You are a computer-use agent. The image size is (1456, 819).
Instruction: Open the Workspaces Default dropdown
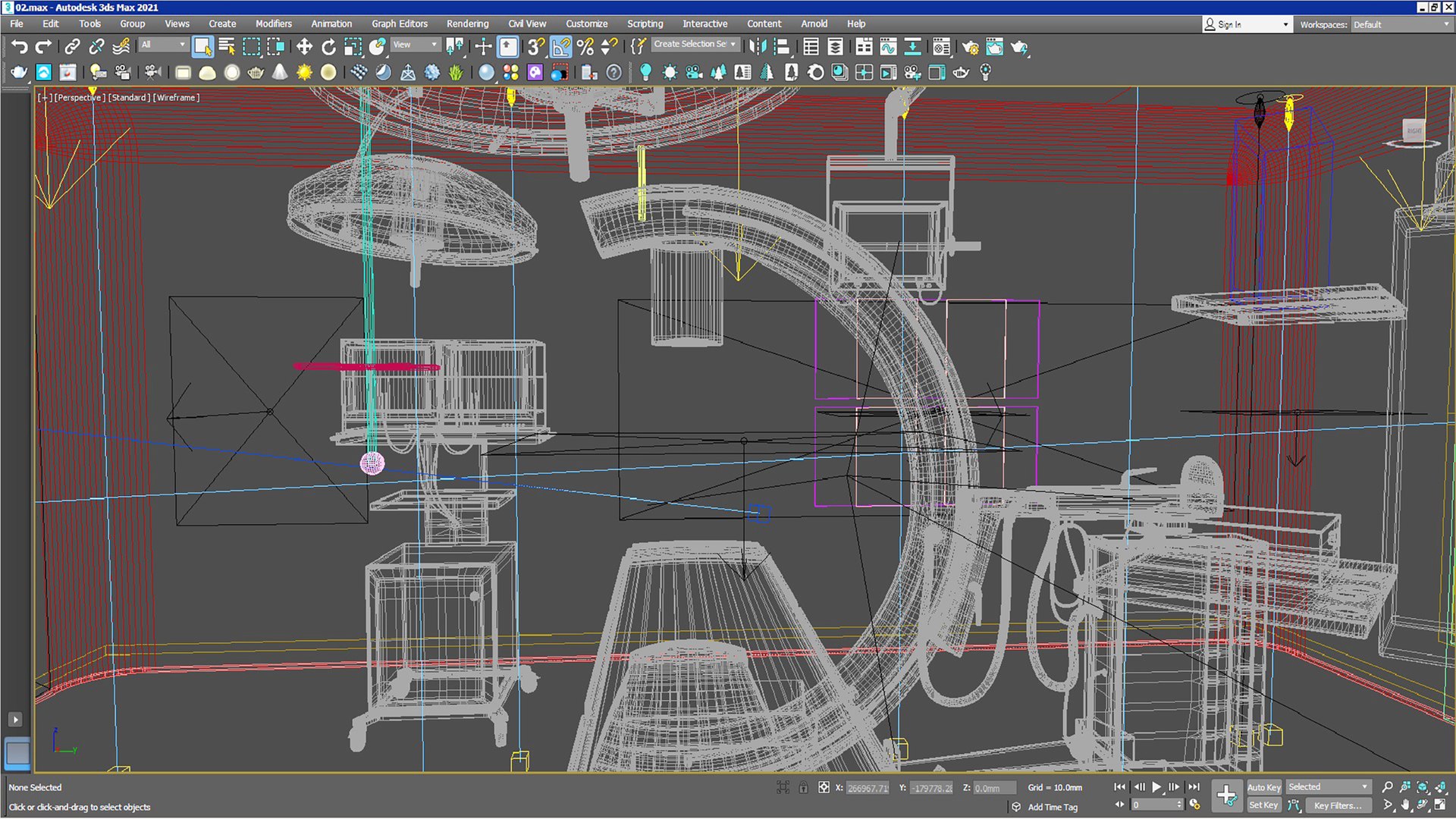1401,24
